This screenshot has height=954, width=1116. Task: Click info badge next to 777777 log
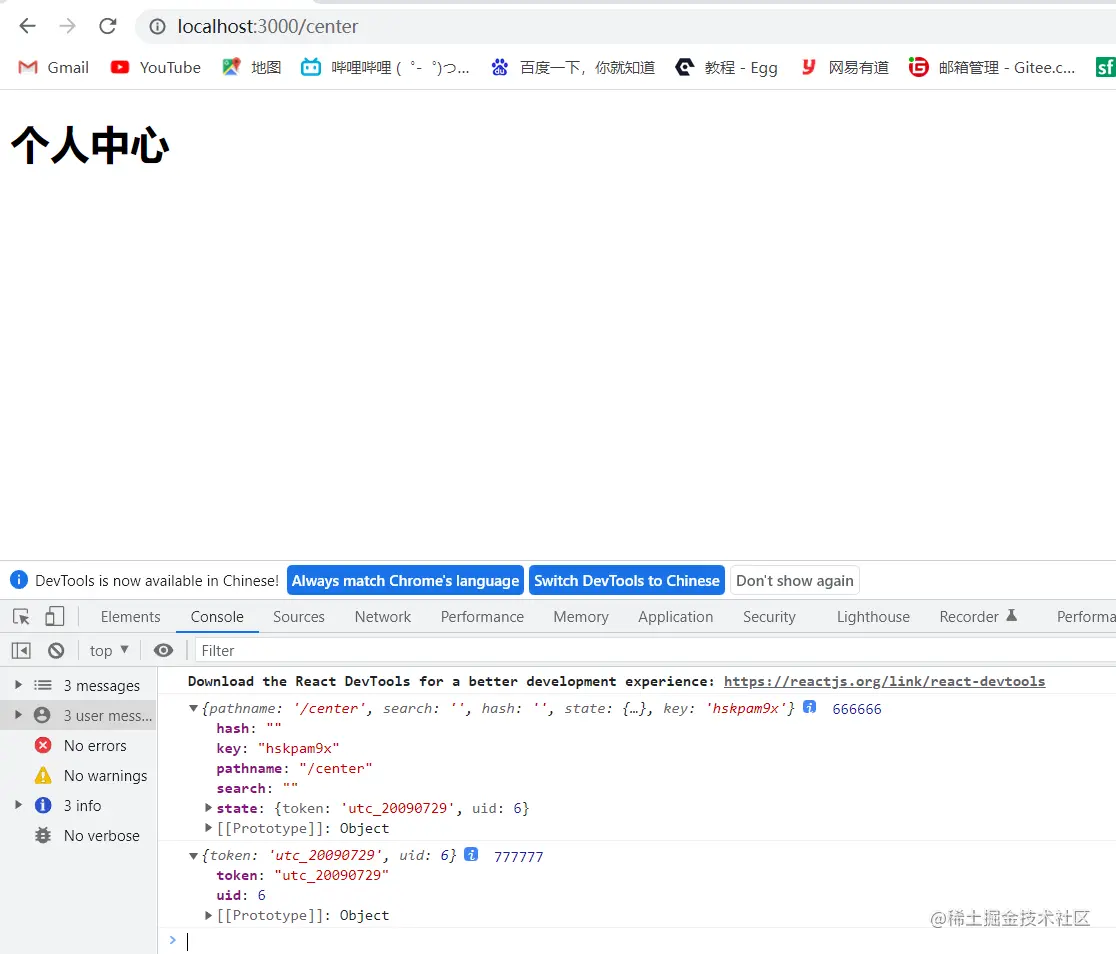[x=471, y=854]
